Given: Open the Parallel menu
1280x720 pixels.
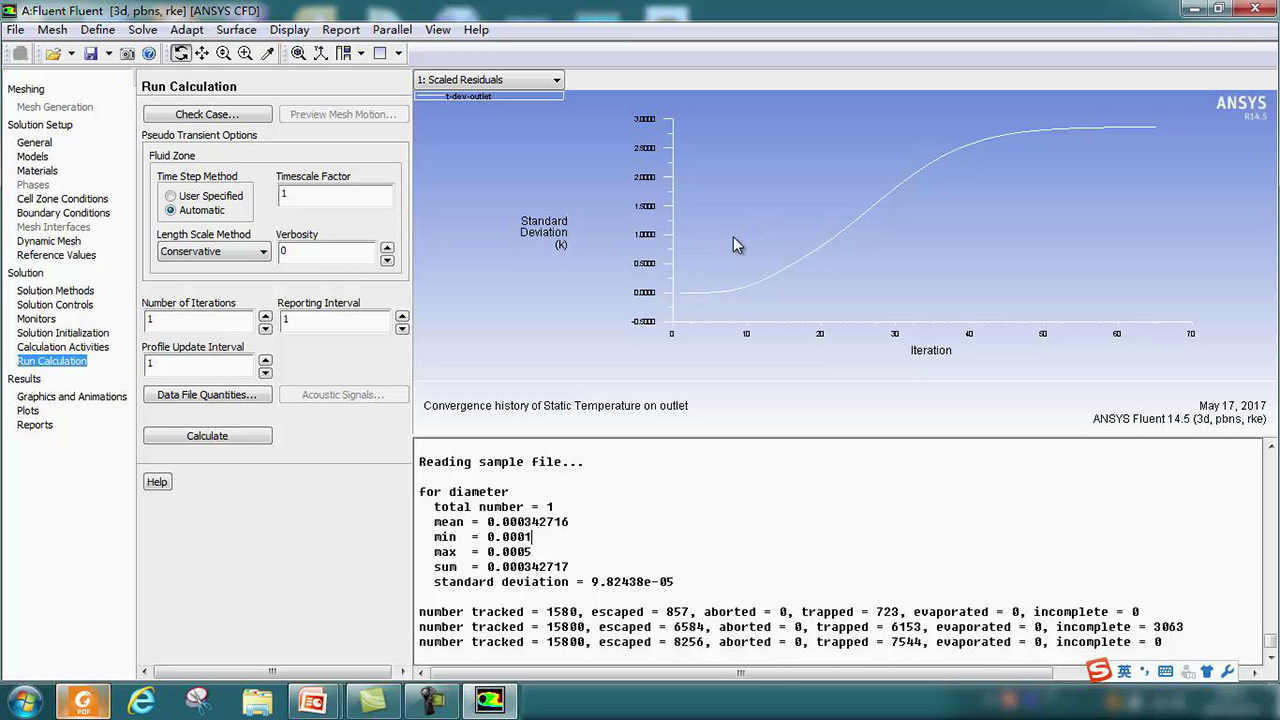Looking at the screenshot, I should [393, 30].
